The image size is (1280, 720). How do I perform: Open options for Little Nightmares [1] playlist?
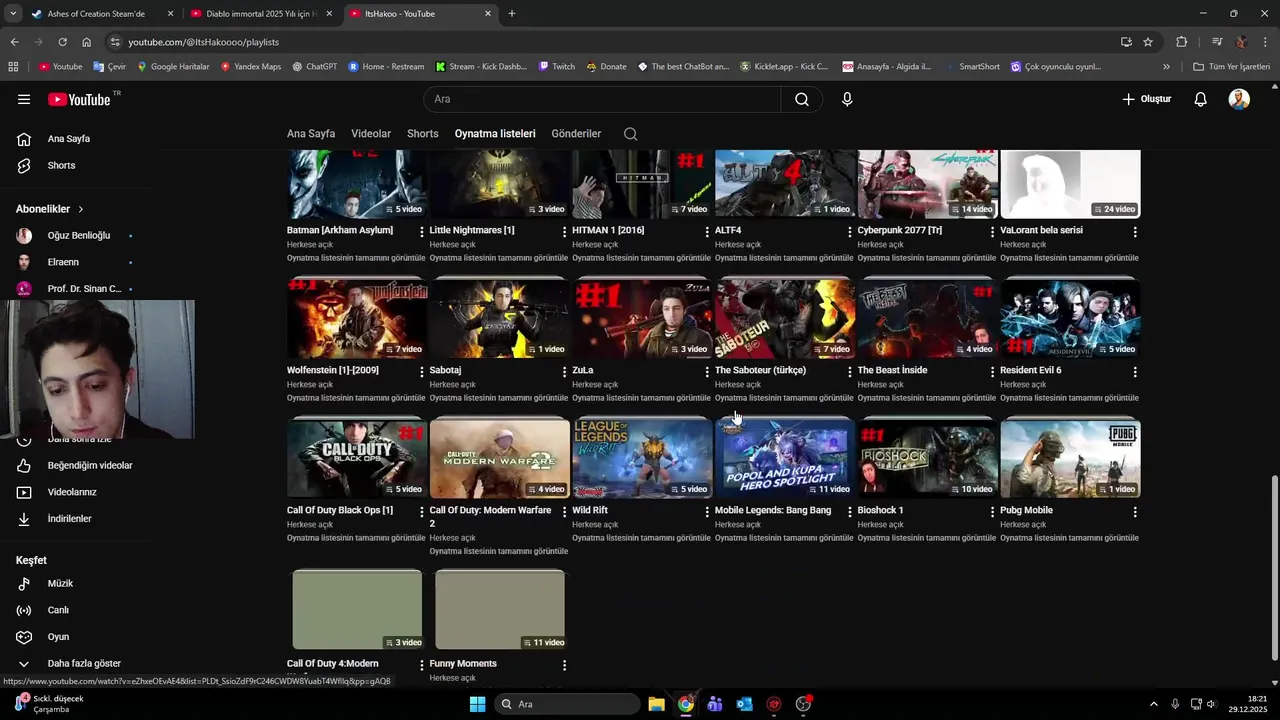tap(565, 231)
